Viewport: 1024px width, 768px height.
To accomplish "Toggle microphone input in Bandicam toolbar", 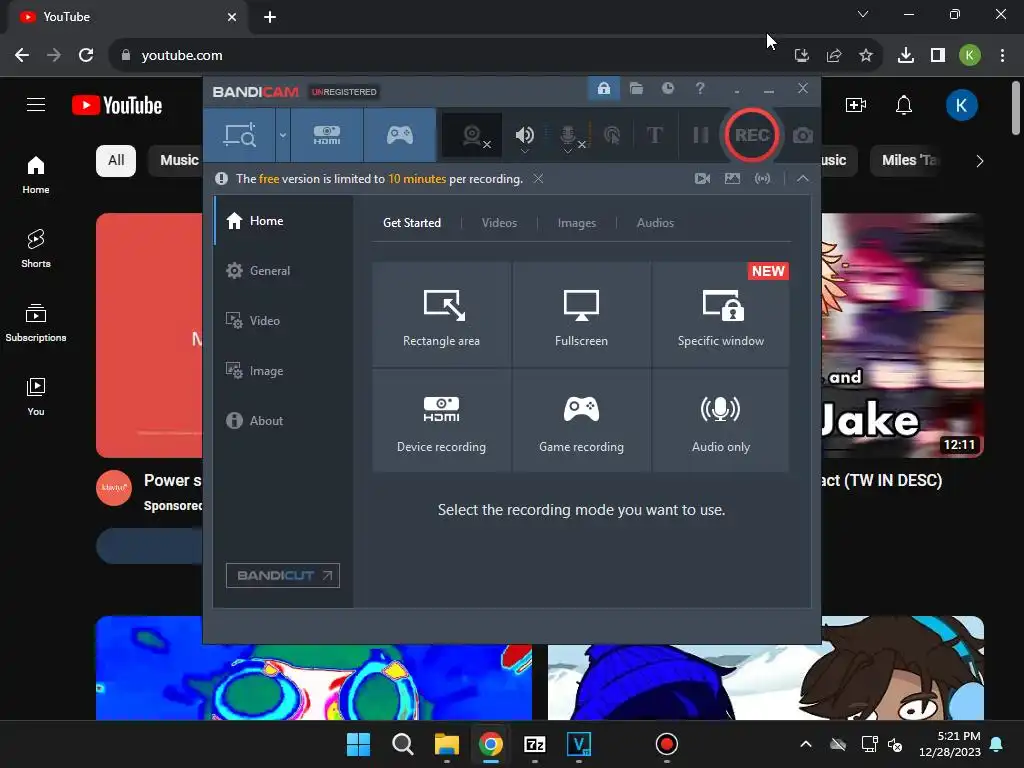I will point(568,134).
